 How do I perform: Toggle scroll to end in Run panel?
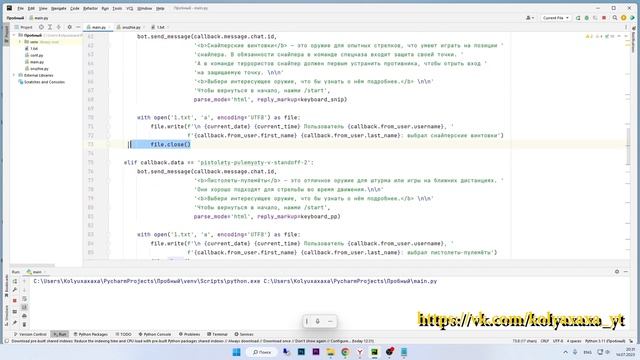[24, 307]
